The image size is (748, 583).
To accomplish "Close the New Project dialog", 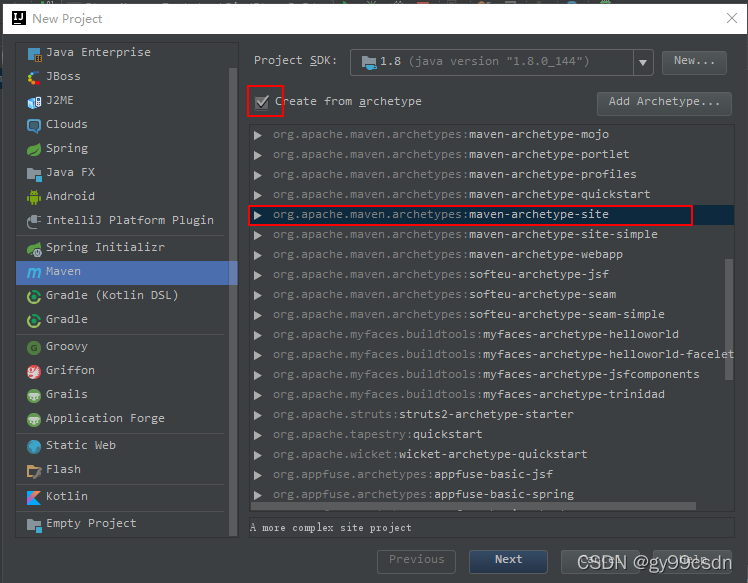I will tap(731, 18).
